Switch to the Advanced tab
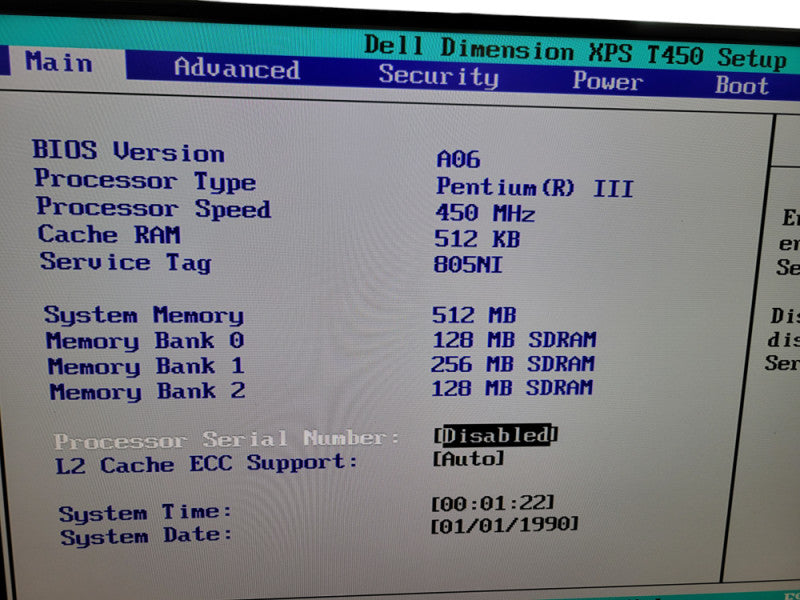Screen dimensions: 800x600 point(237,69)
